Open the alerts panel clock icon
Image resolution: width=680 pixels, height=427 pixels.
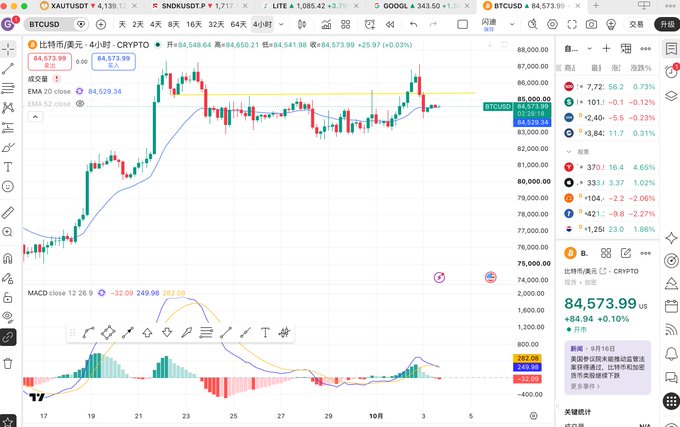(x=671, y=71)
